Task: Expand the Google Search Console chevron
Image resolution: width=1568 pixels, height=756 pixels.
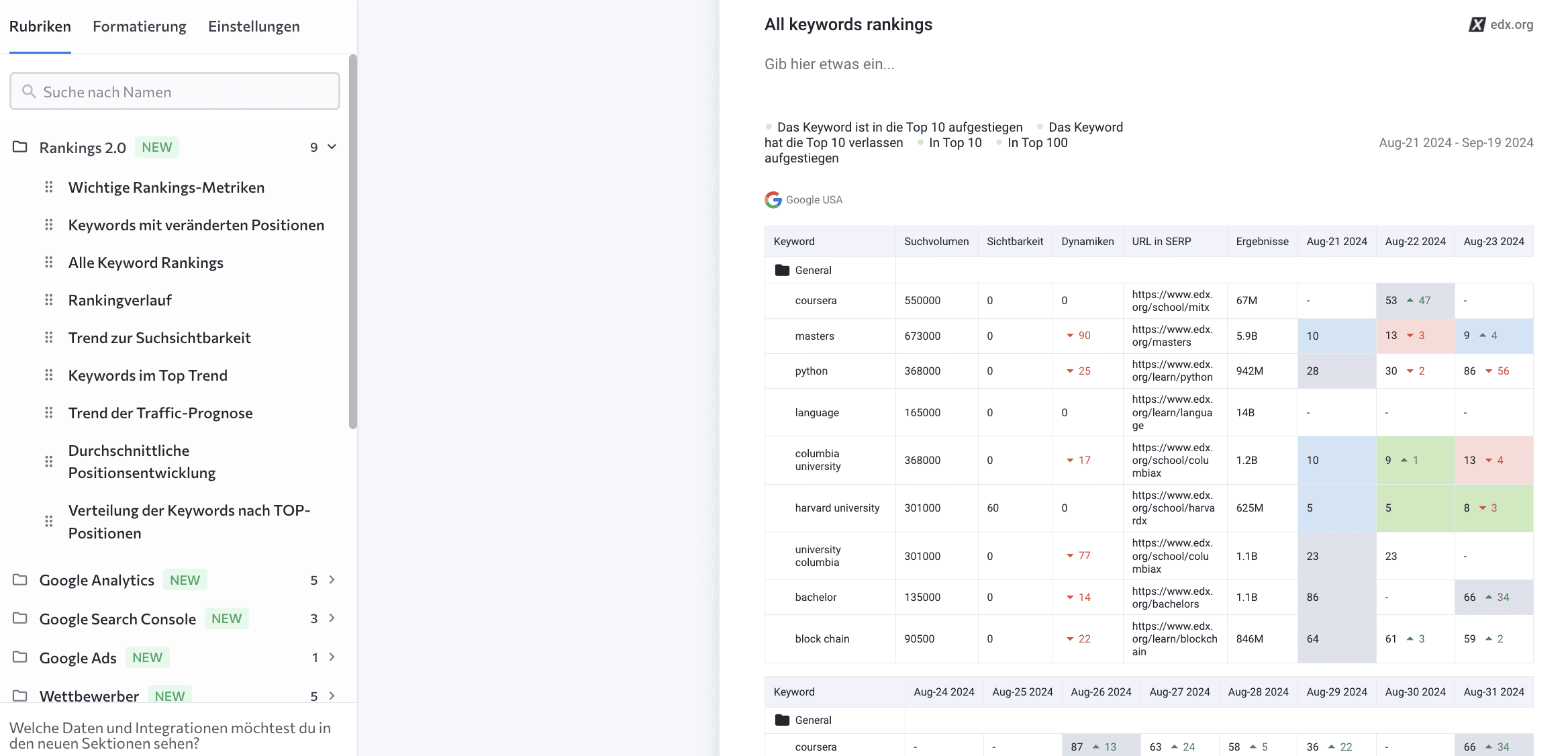Action: (332, 618)
